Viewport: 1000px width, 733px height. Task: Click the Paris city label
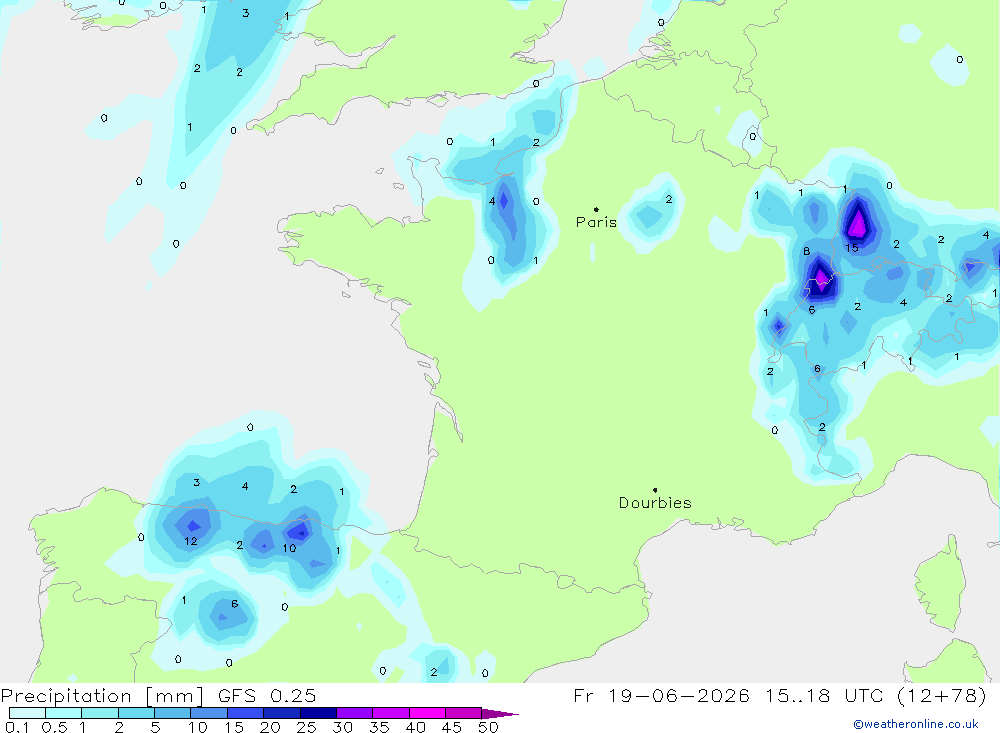596,222
